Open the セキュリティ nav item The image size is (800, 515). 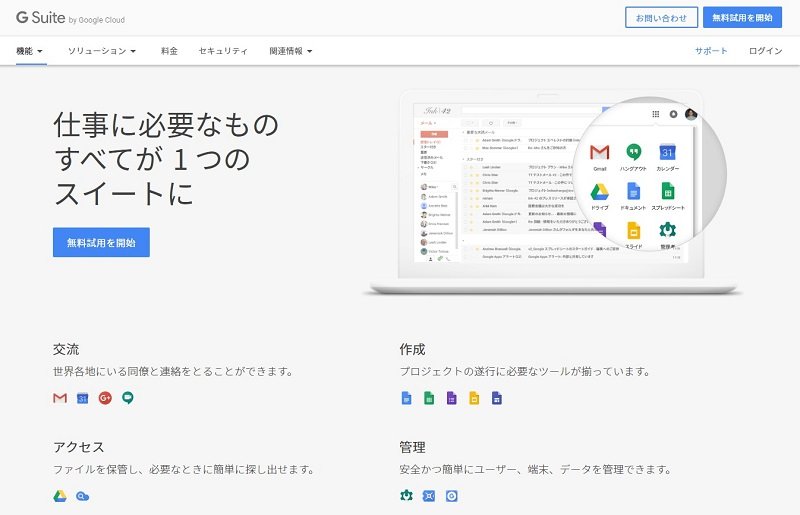click(x=223, y=51)
